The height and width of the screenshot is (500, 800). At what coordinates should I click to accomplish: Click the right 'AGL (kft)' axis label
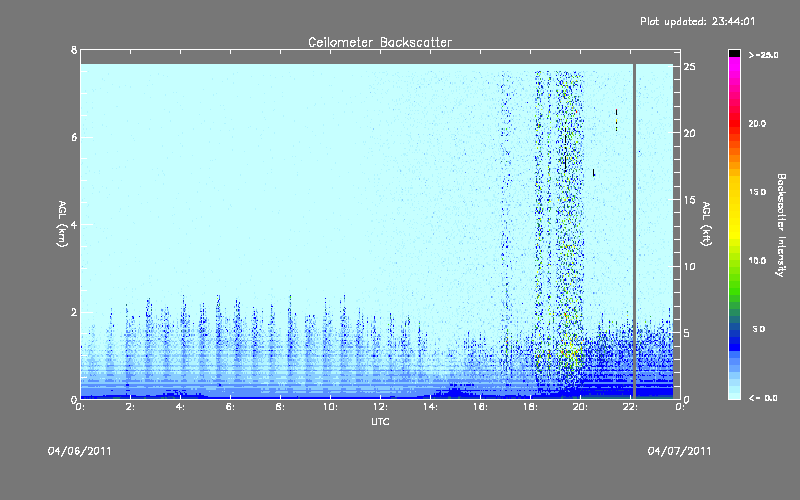point(706,224)
